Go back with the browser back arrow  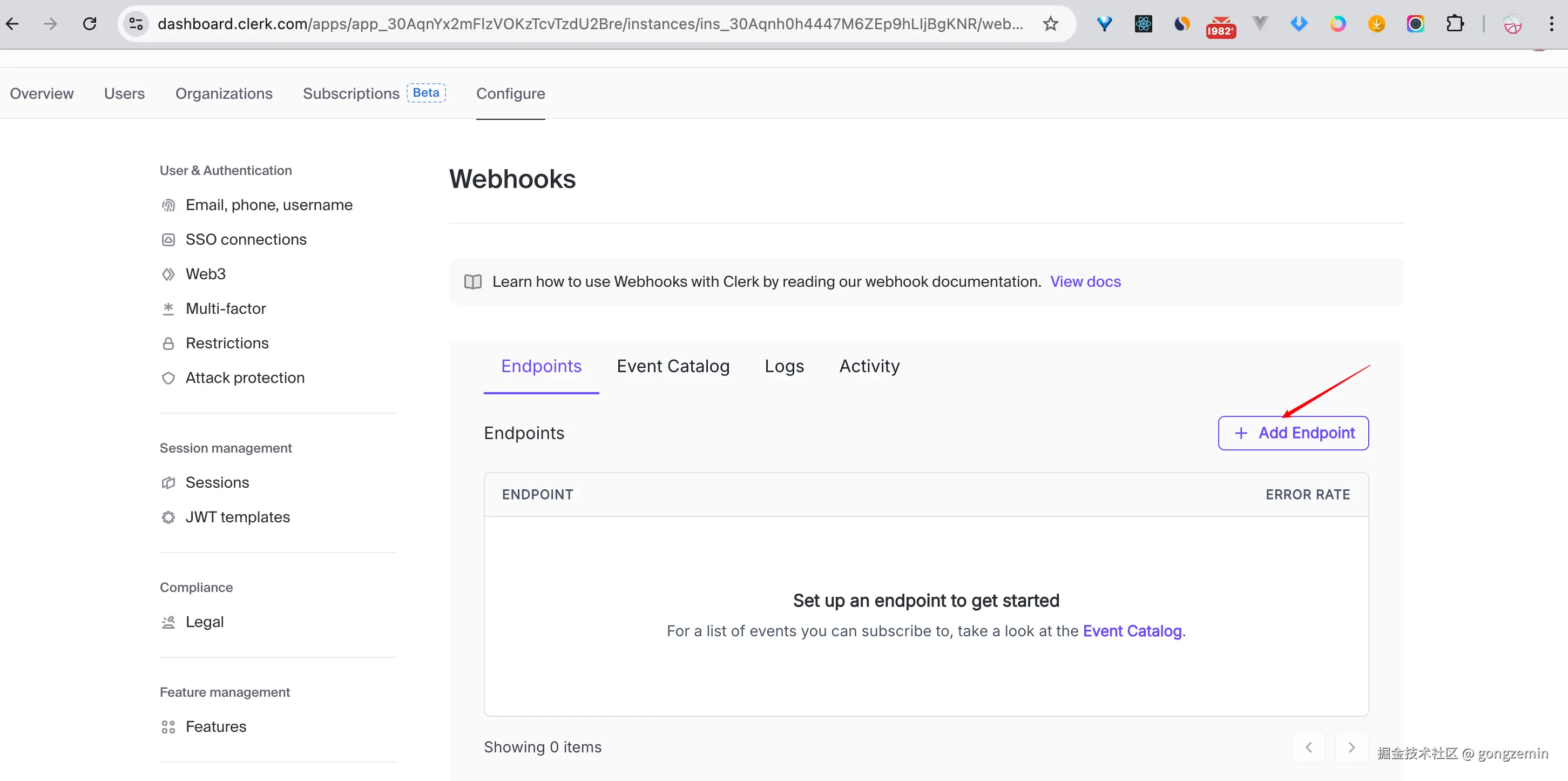click(13, 24)
